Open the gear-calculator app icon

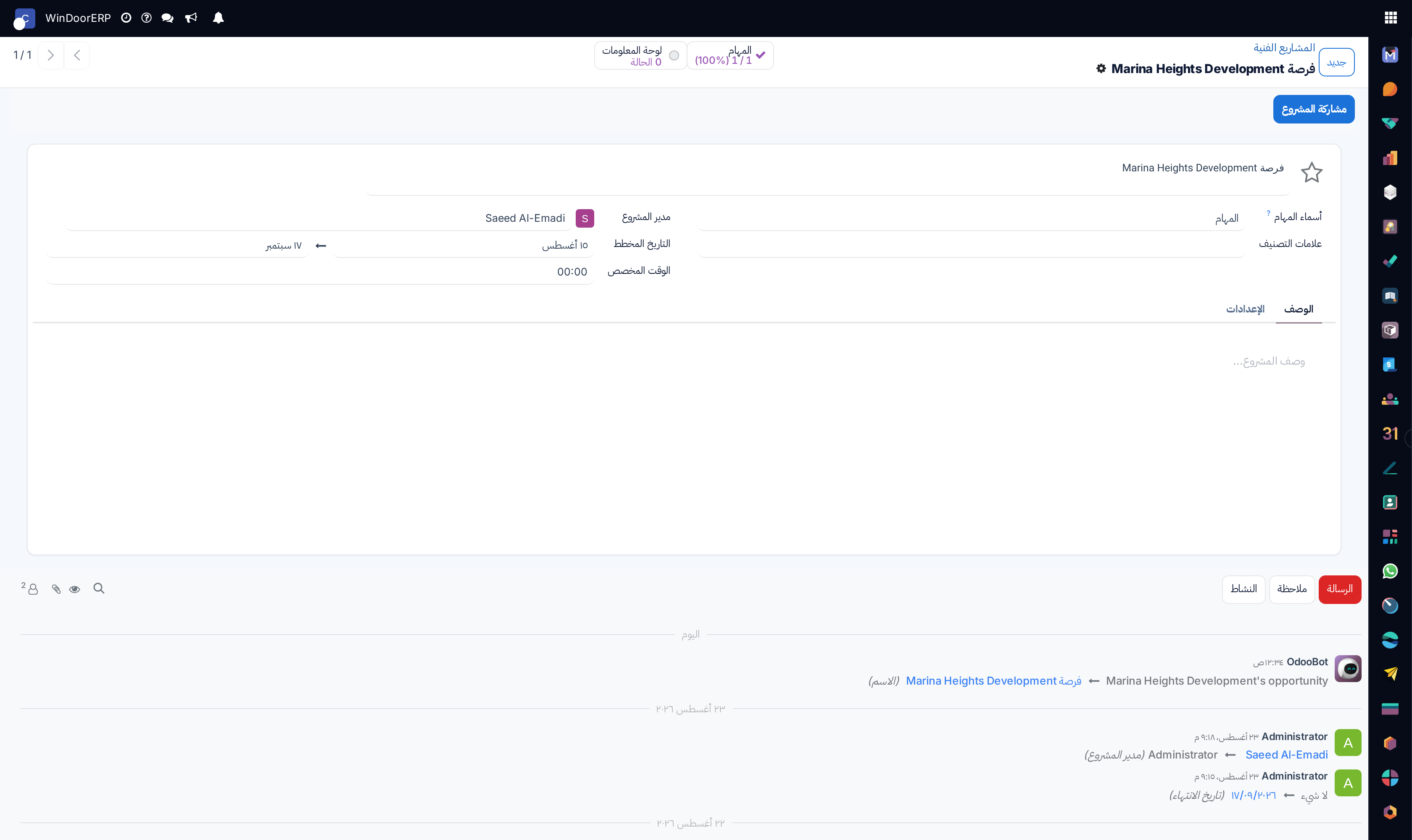point(1390,227)
